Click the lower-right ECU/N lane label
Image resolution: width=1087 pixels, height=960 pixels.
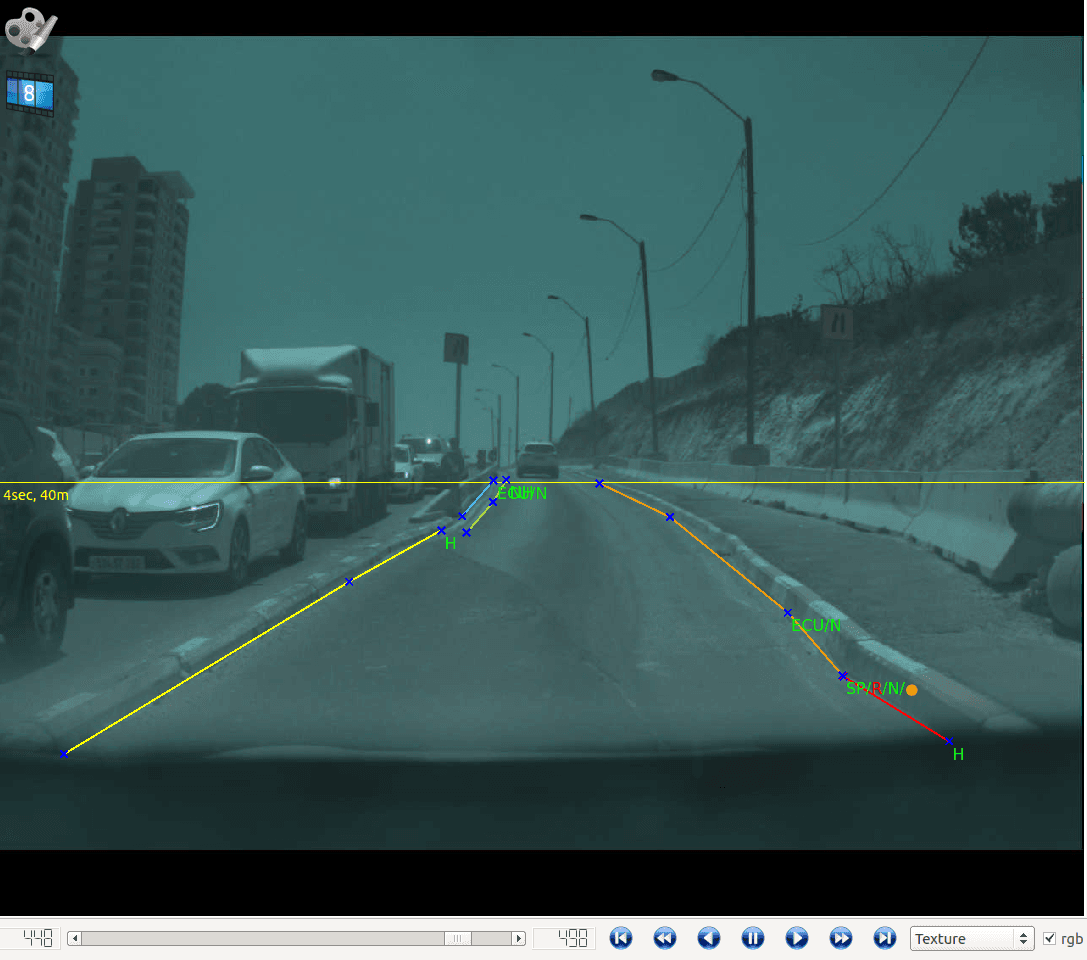coord(815,626)
